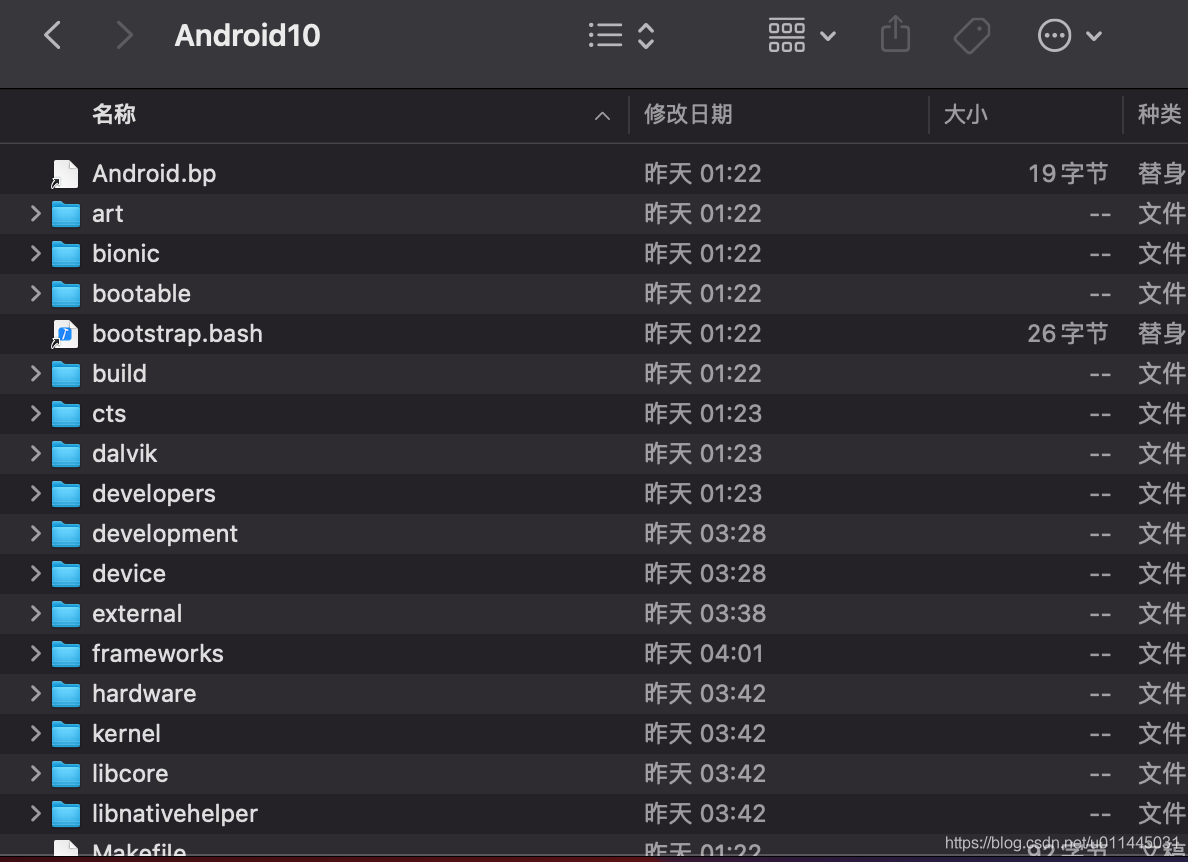The image size is (1188, 862).
Task: Click the art folder icon
Action: 66,214
